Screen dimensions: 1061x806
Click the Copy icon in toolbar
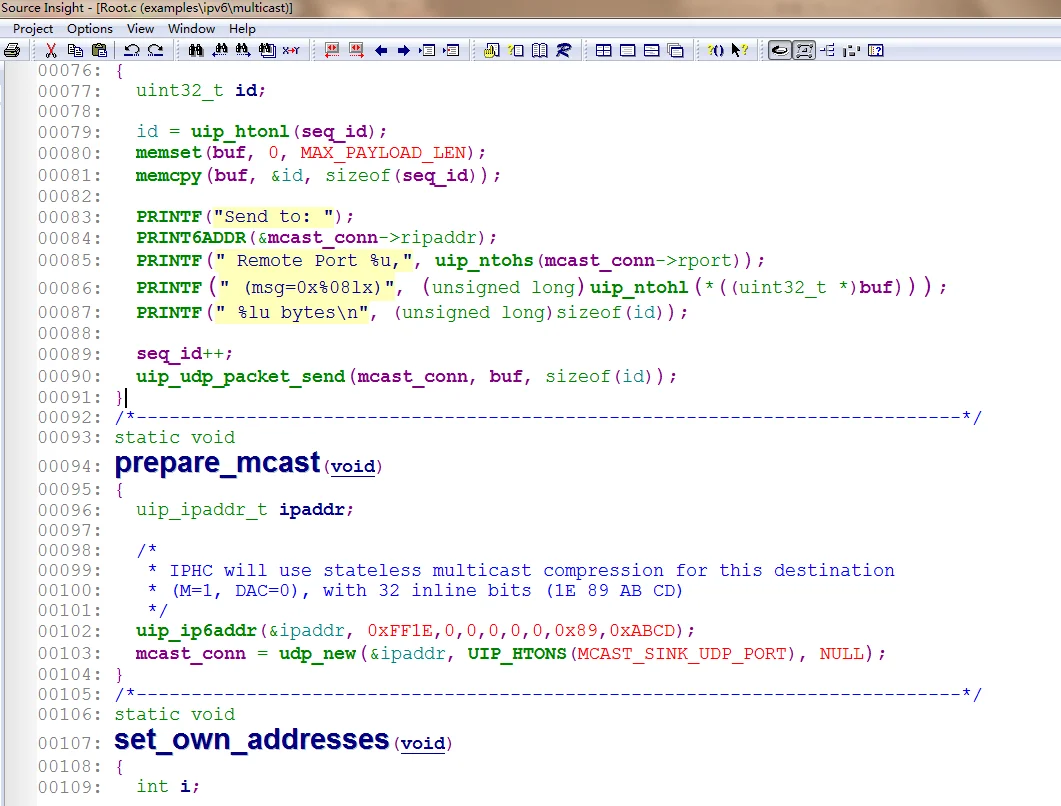[x=75, y=50]
